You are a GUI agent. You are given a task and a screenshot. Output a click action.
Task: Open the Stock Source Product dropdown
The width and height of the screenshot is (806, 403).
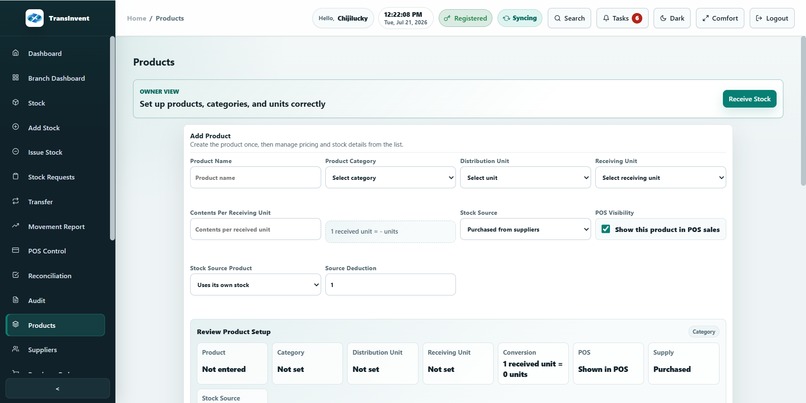(x=255, y=284)
